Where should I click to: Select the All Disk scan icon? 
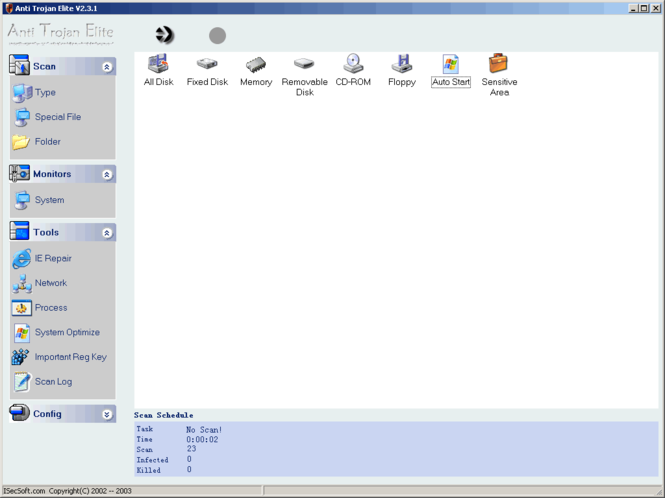click(x=158, y=64)
